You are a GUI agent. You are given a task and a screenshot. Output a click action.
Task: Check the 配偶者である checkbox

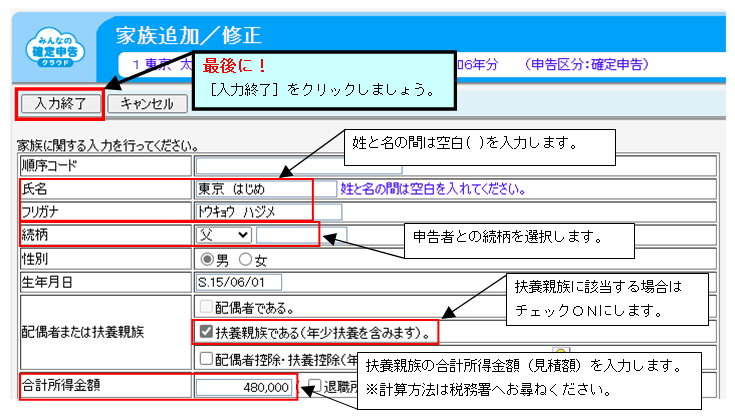206,307
